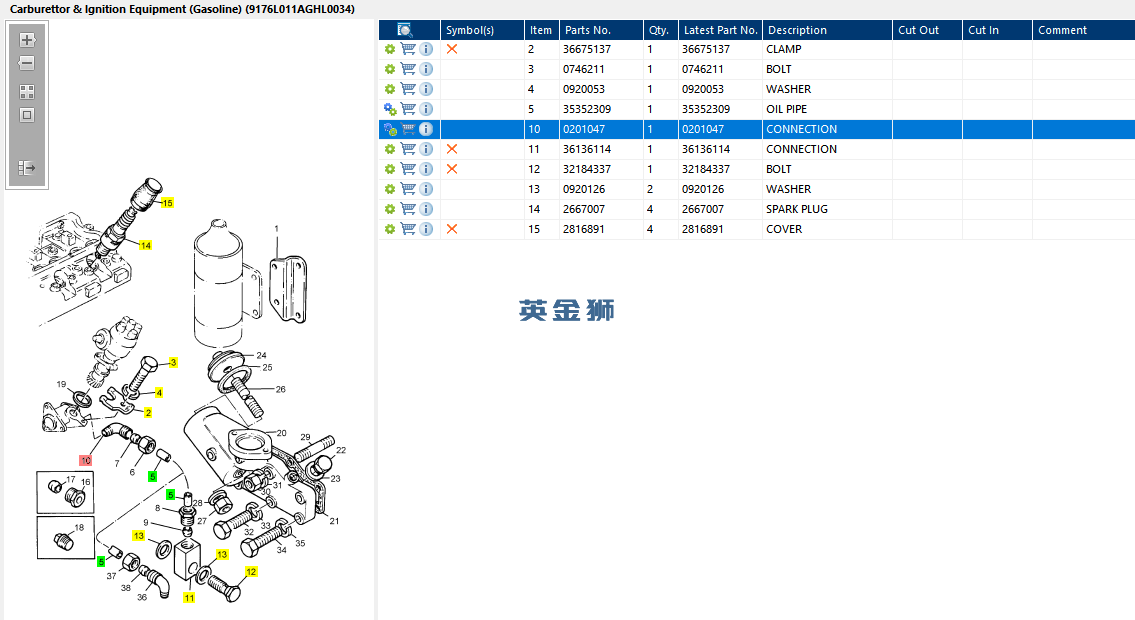1135x620 pixels.
Task: Click the Cut In column header
Action: pos(997,30)
